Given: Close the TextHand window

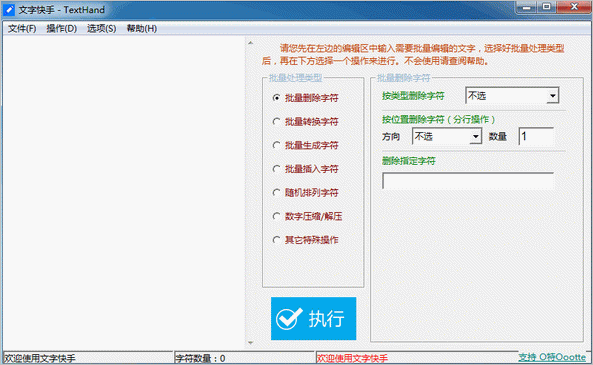Looking at the screenshot, I should tap(574, 7).
